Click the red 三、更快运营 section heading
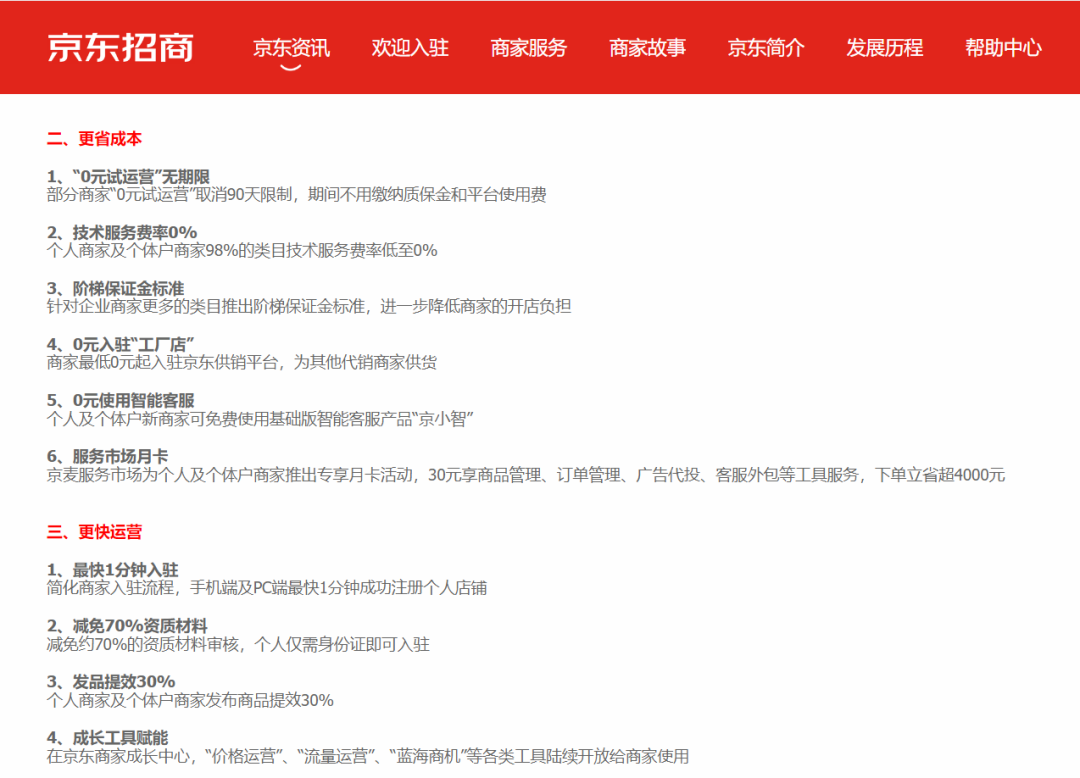This screenshot has width=1080, height=778. (x=95, y=532)
